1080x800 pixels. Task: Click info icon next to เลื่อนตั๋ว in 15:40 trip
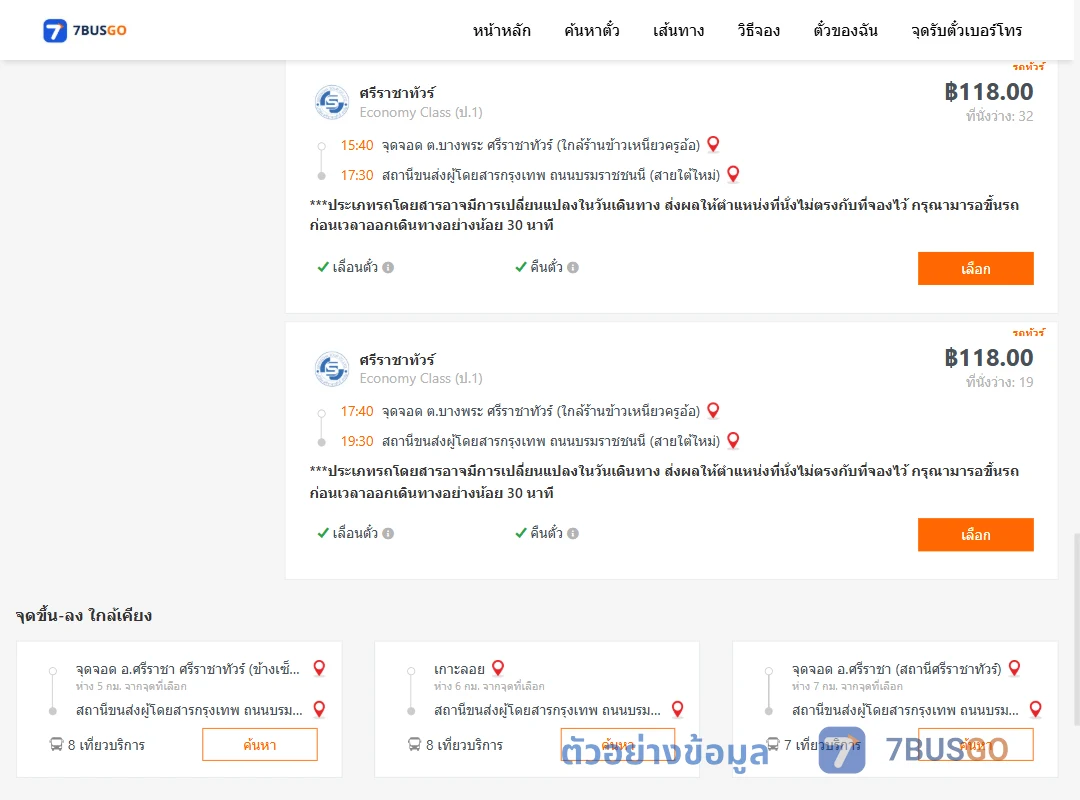pos(388,267)
